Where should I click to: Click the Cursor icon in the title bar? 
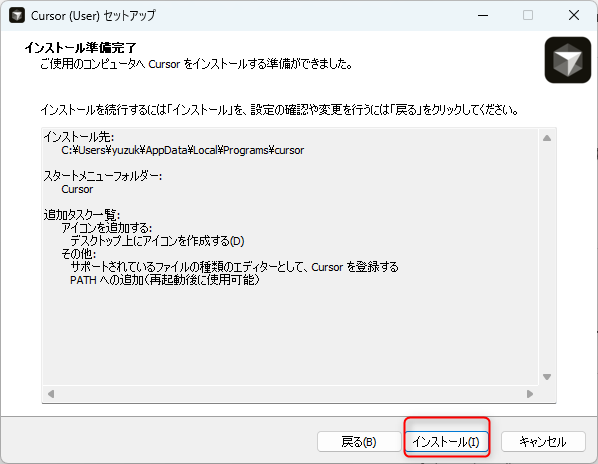[x=17, y=16]
